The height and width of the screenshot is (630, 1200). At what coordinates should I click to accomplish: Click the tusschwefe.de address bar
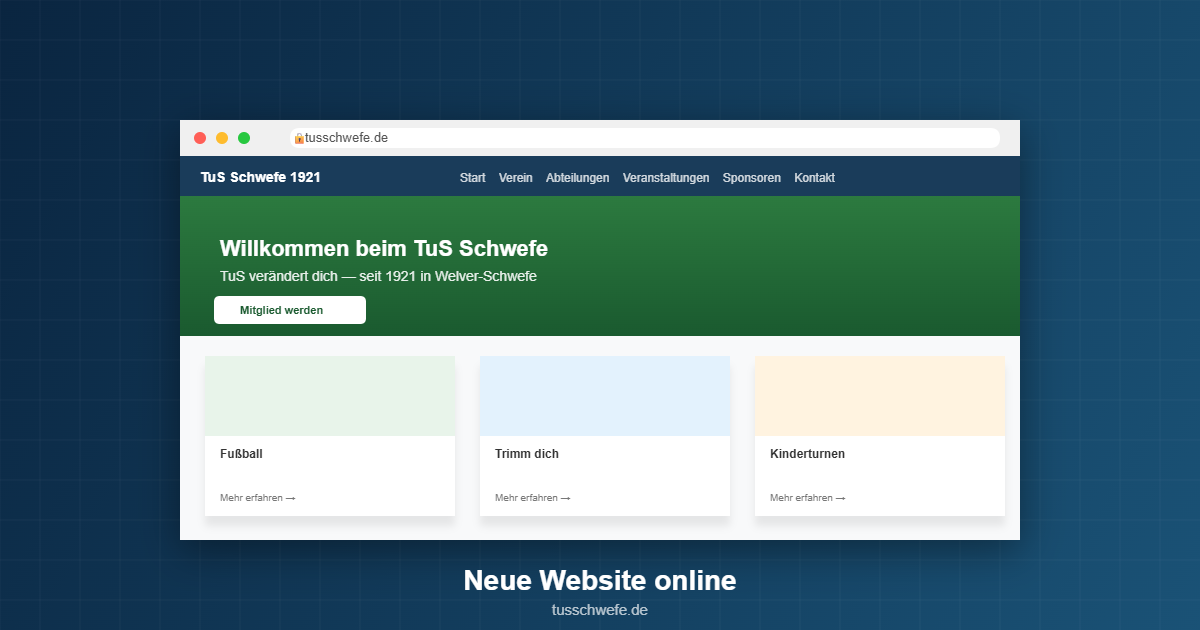tap(645, 138)
